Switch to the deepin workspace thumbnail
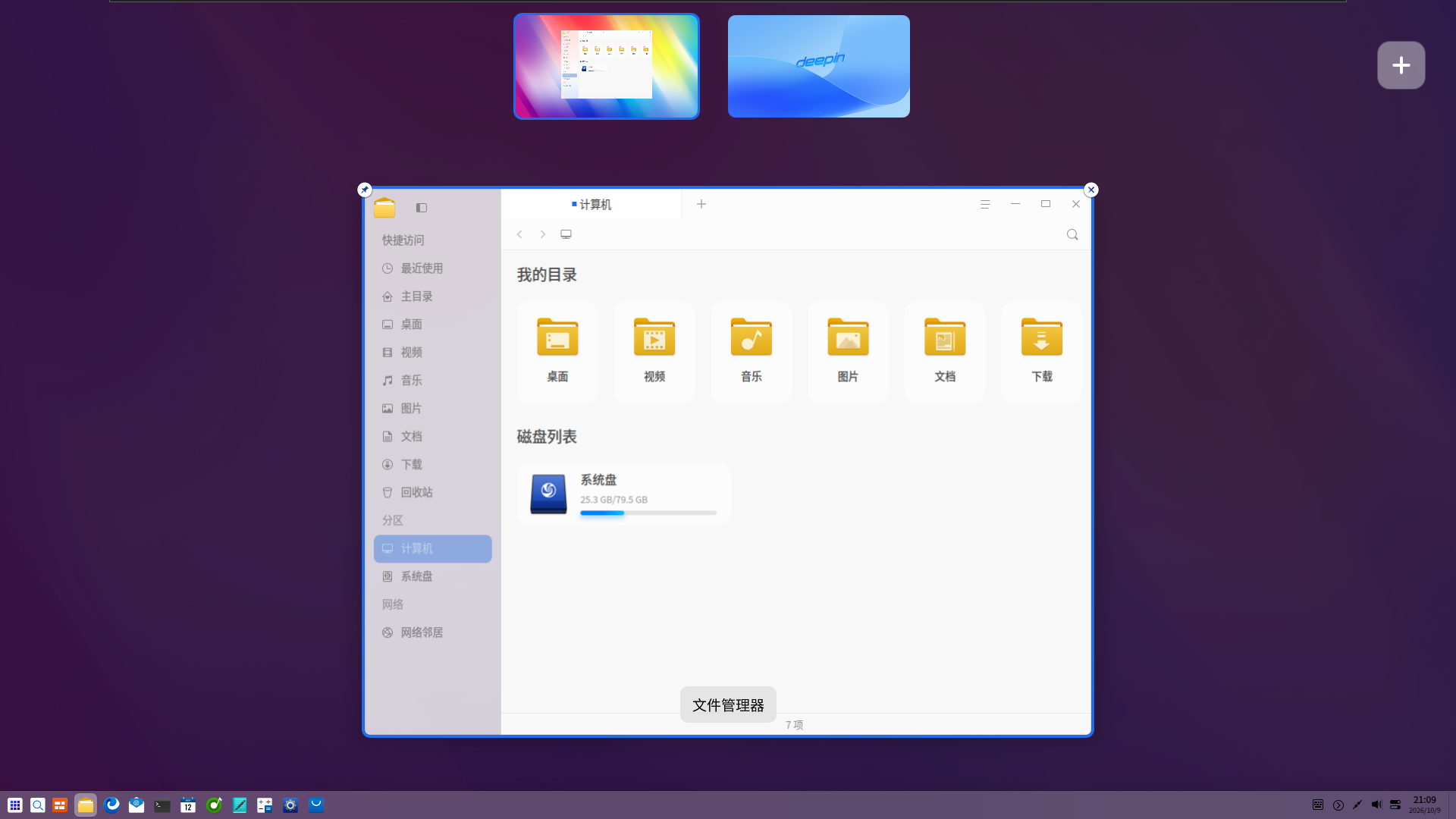This screenshot has width=1456, height=819. click(819, 67)
